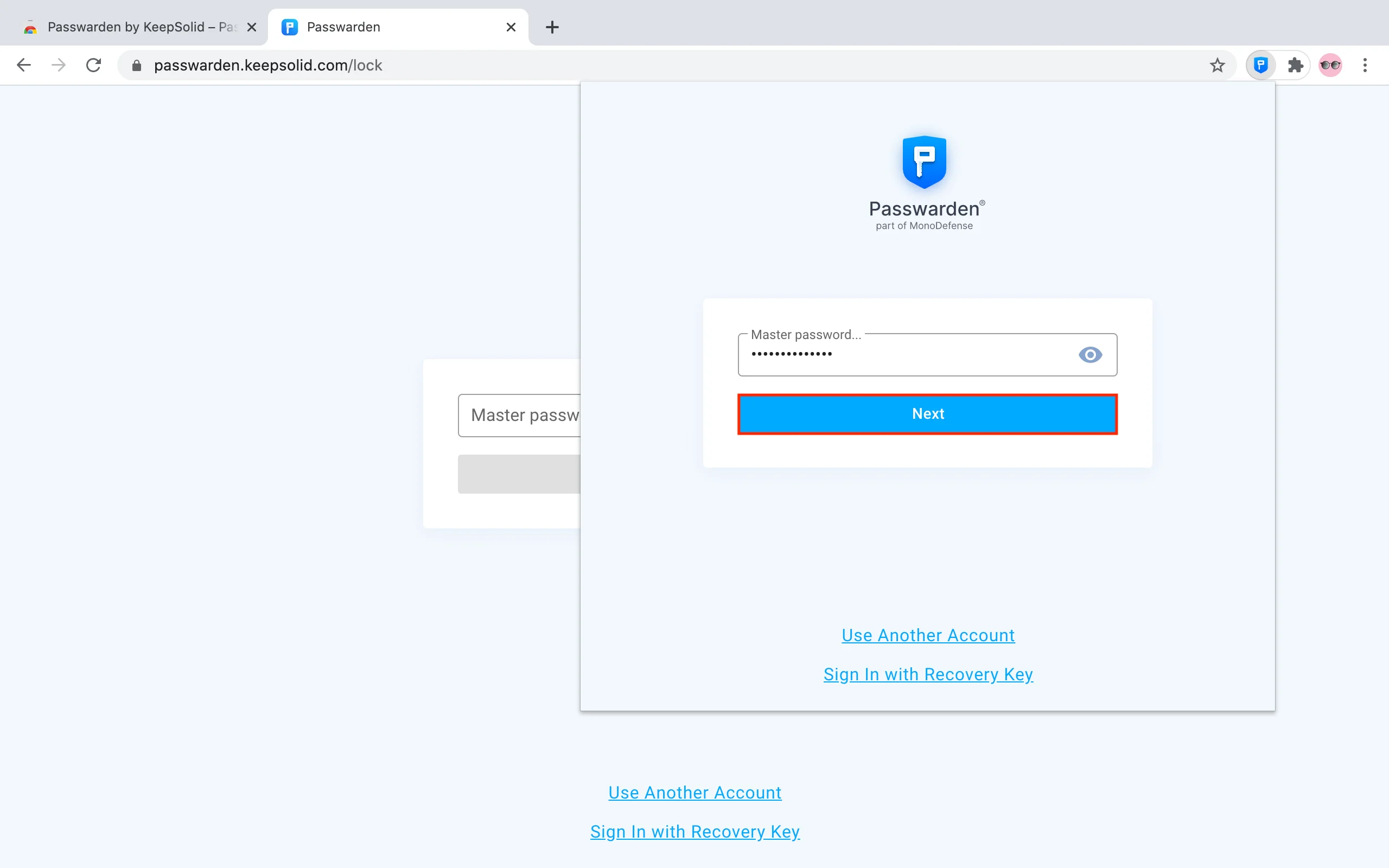Open the Chrome extensions puzzle icon
This screenshot has width=1389, height=868.
point(1295,65)
